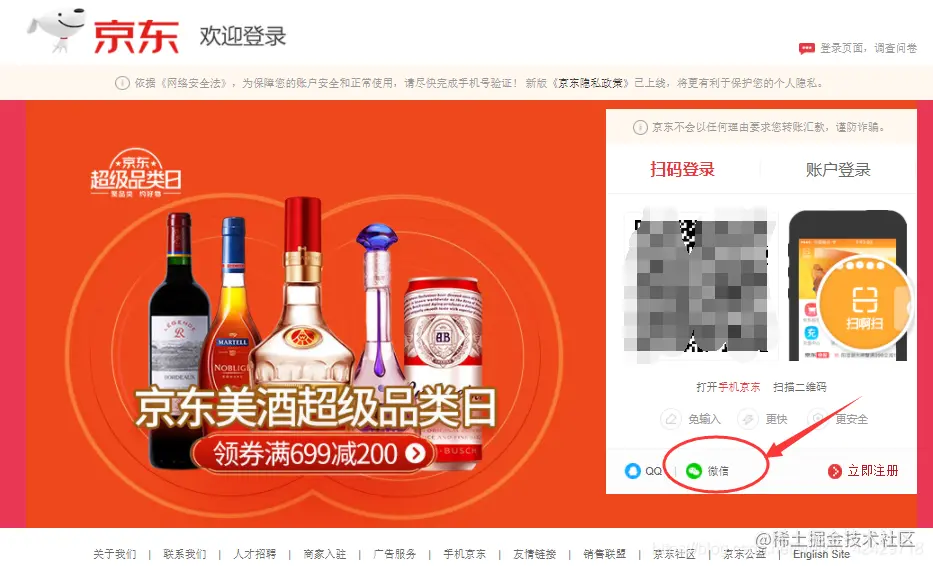Click the 更快 lightning icon
This screenshot has width=933, height=567.
[747, 419]
